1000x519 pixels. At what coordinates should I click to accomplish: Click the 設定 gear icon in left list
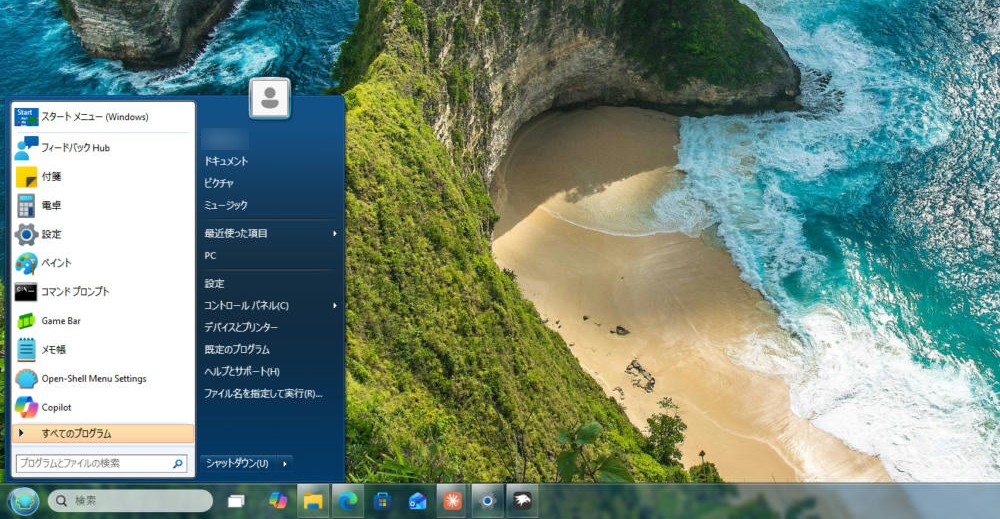26,234
